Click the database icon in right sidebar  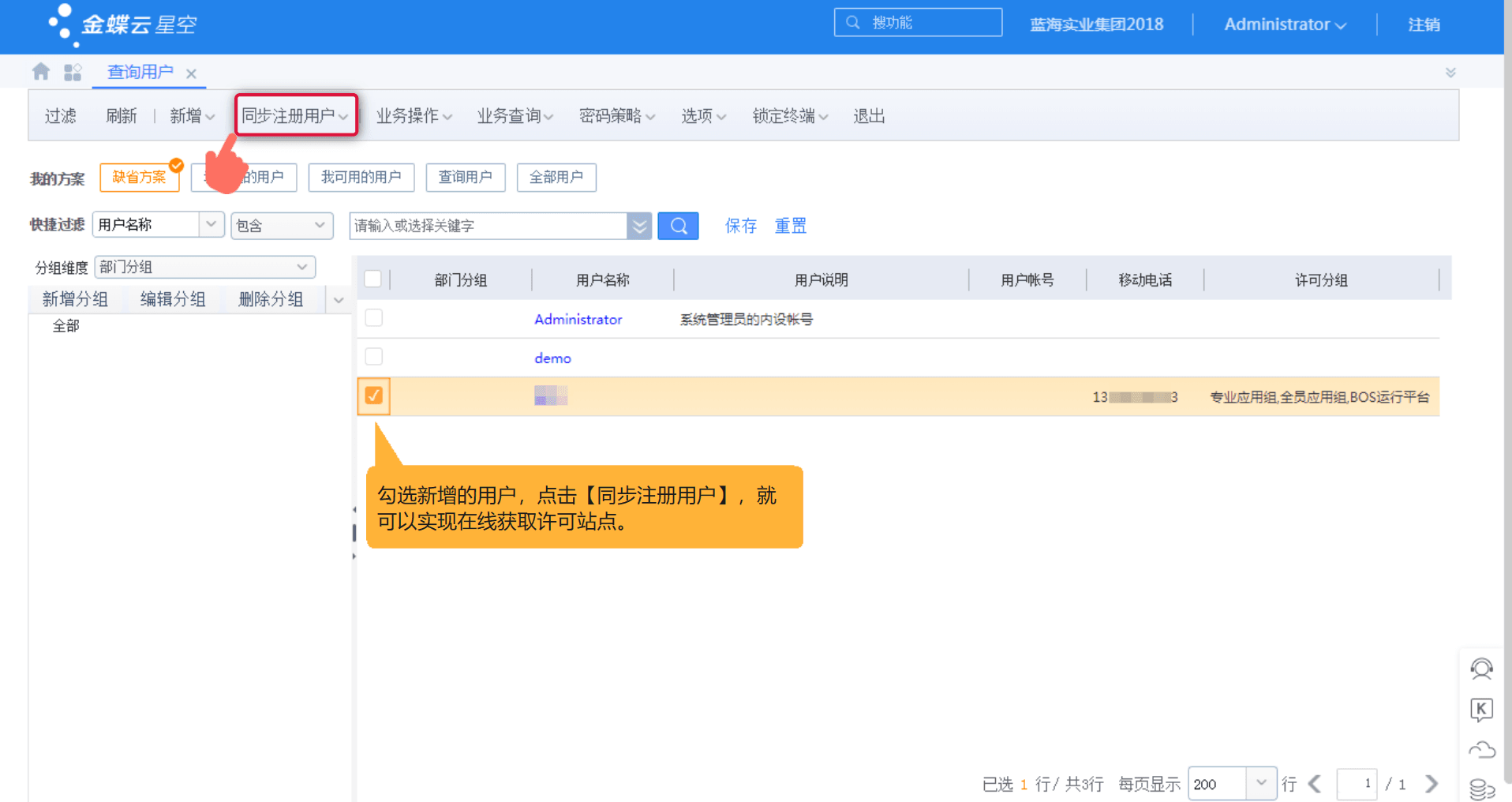tap(1482, 786)
